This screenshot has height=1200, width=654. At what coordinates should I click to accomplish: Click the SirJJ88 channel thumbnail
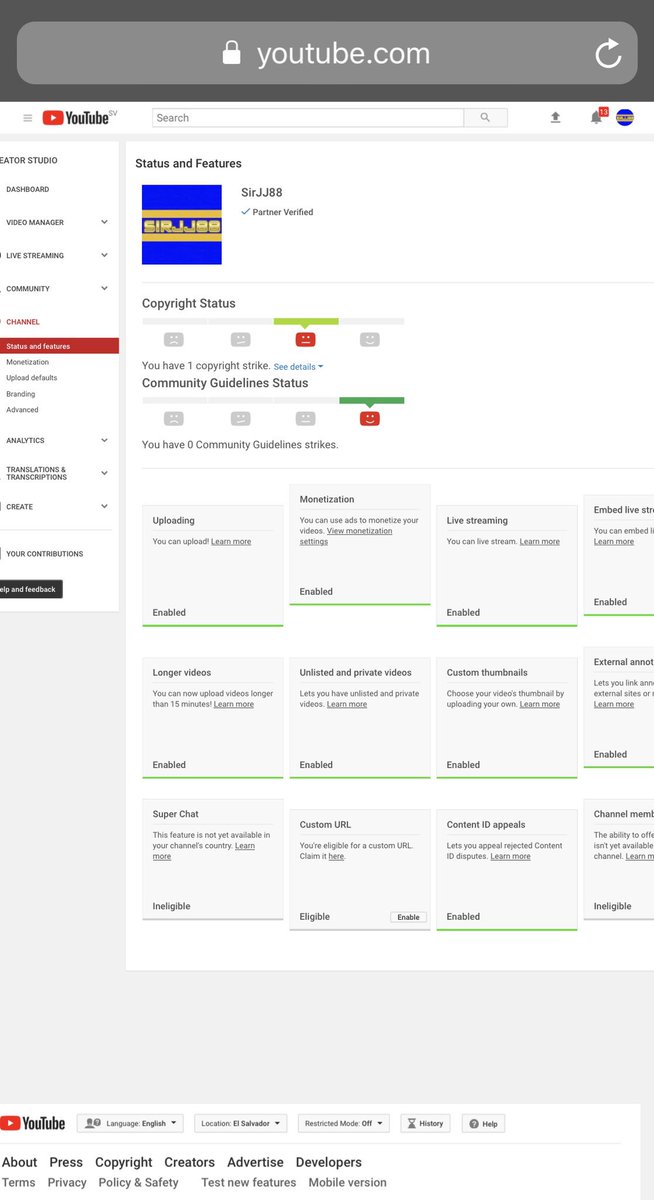[182, 225]
